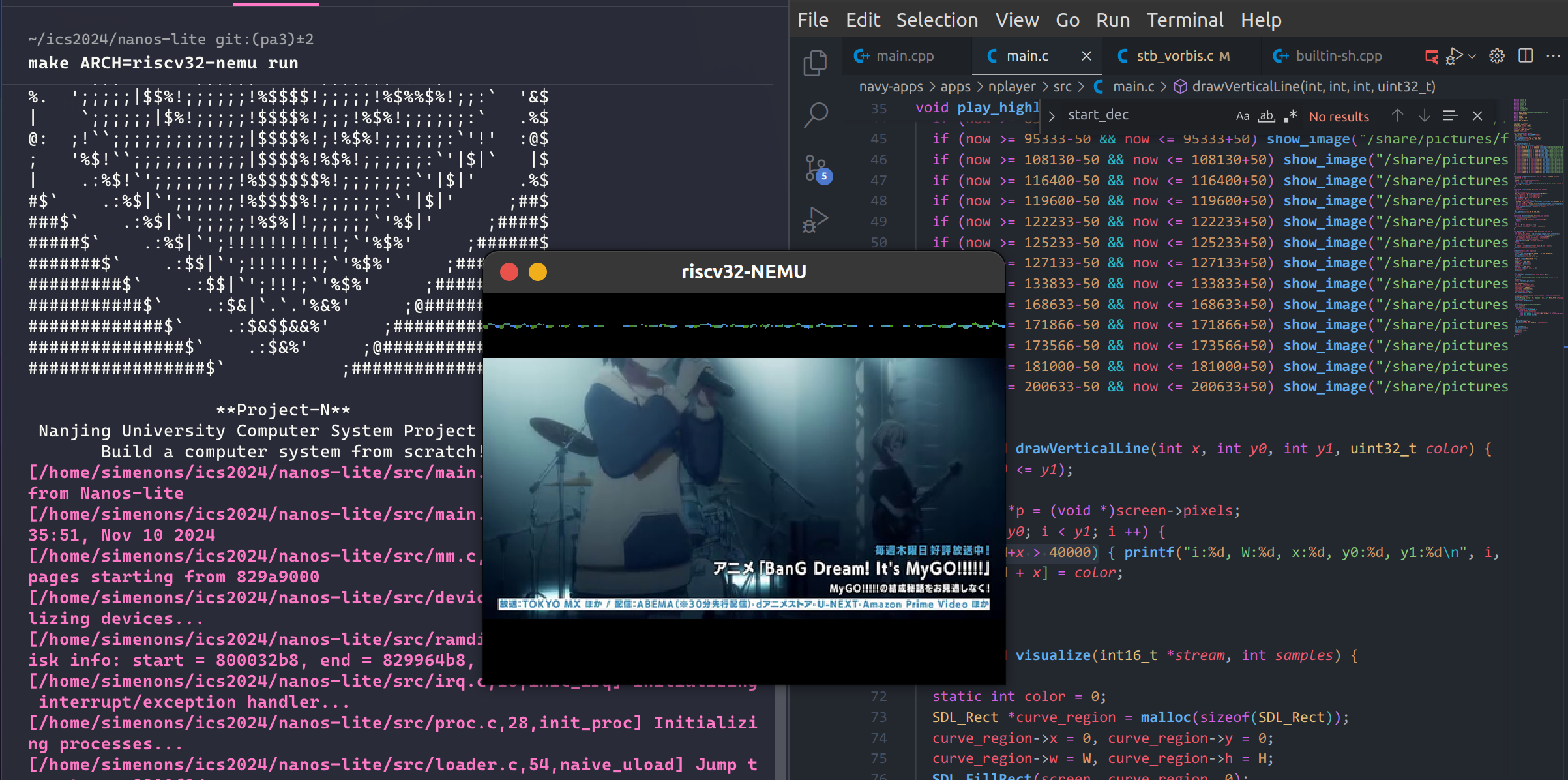This screenshot has width=1568, height=780.
Task: Click the src breadcrumb segment
Action: click(x=1062, y=87)
